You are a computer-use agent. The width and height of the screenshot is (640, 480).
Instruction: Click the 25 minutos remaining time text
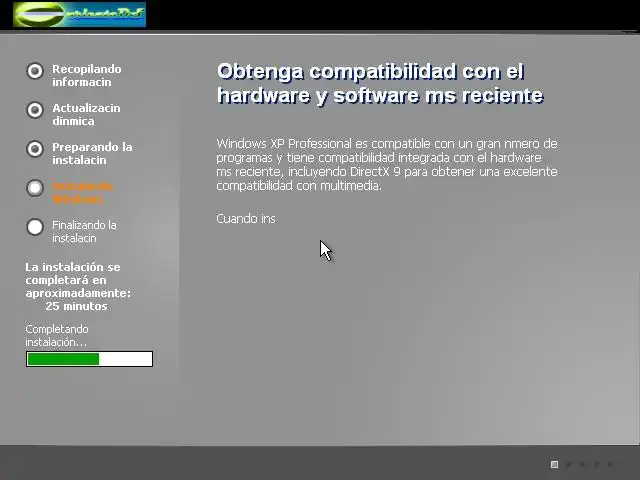coord(76,306)
